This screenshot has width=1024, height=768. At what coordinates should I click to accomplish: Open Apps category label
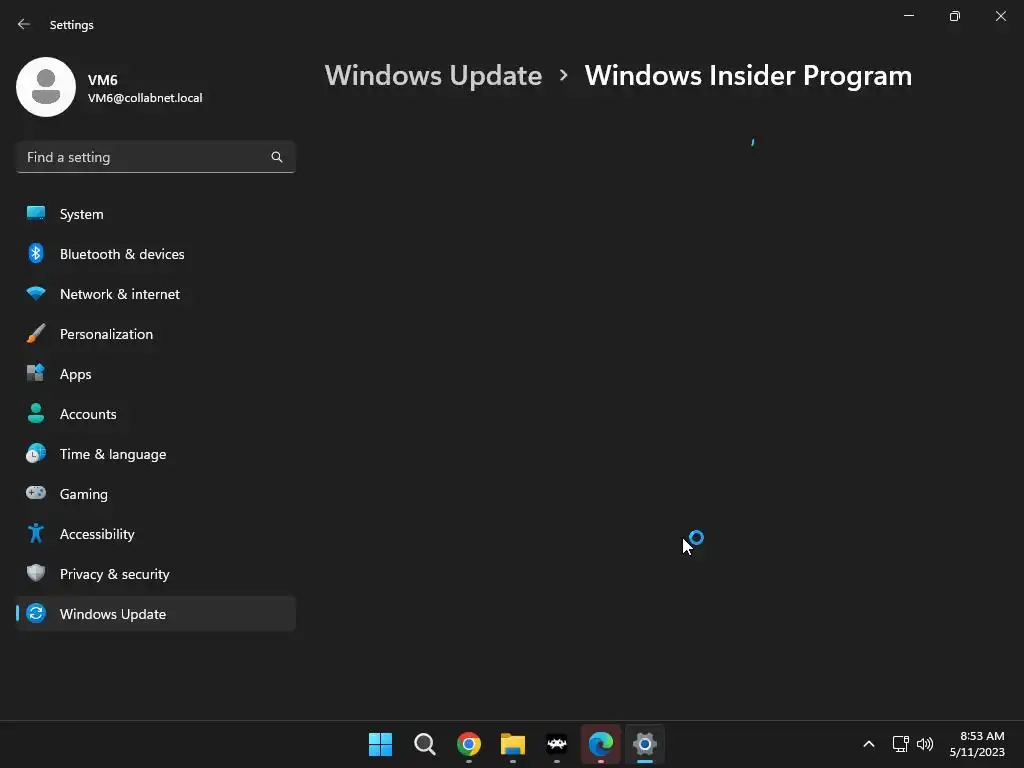tap(76, 374)
